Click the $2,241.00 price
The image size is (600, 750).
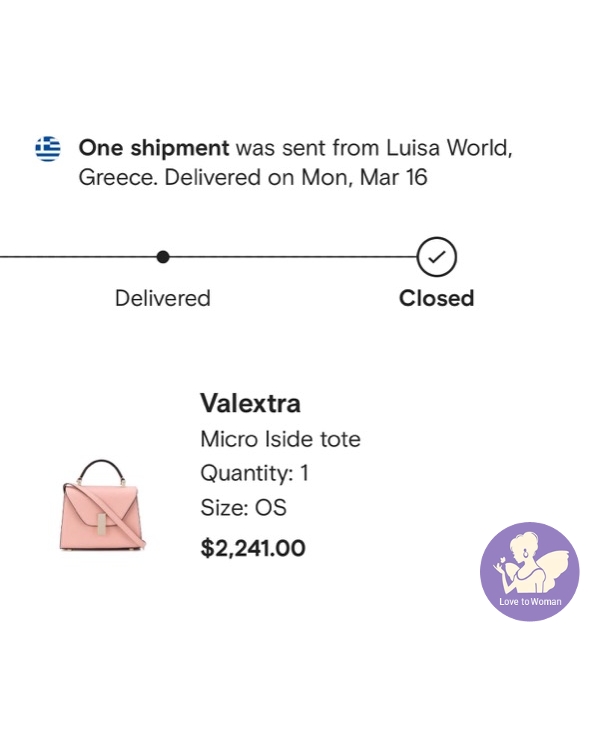point(253,548)
